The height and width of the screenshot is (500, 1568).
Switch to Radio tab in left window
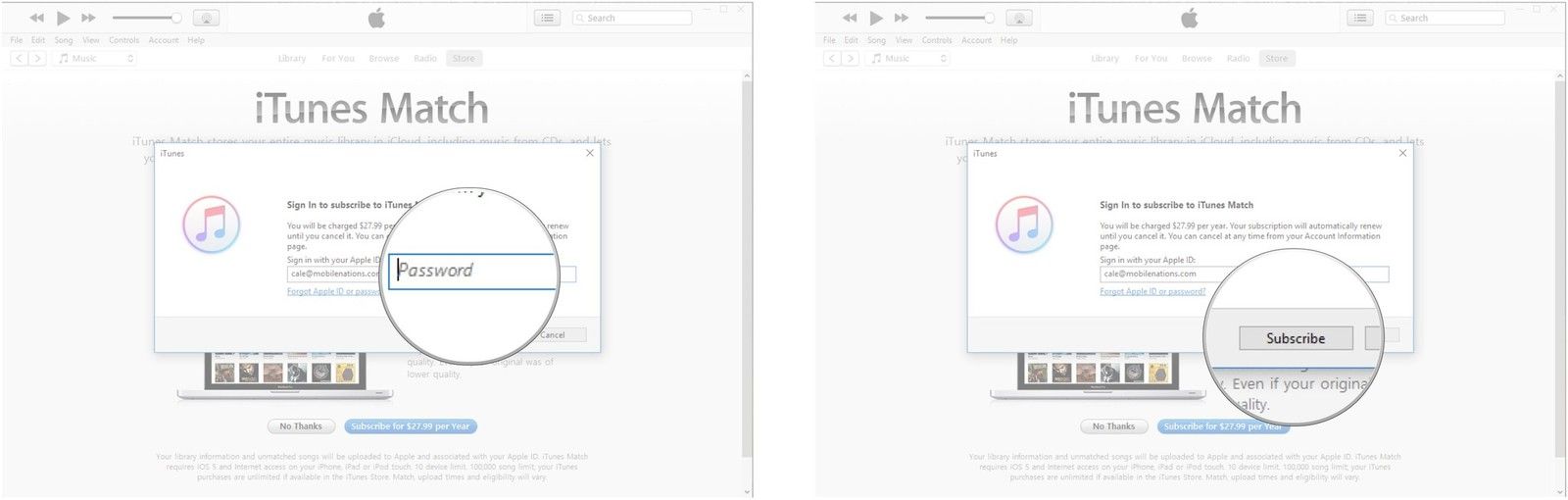425,59
